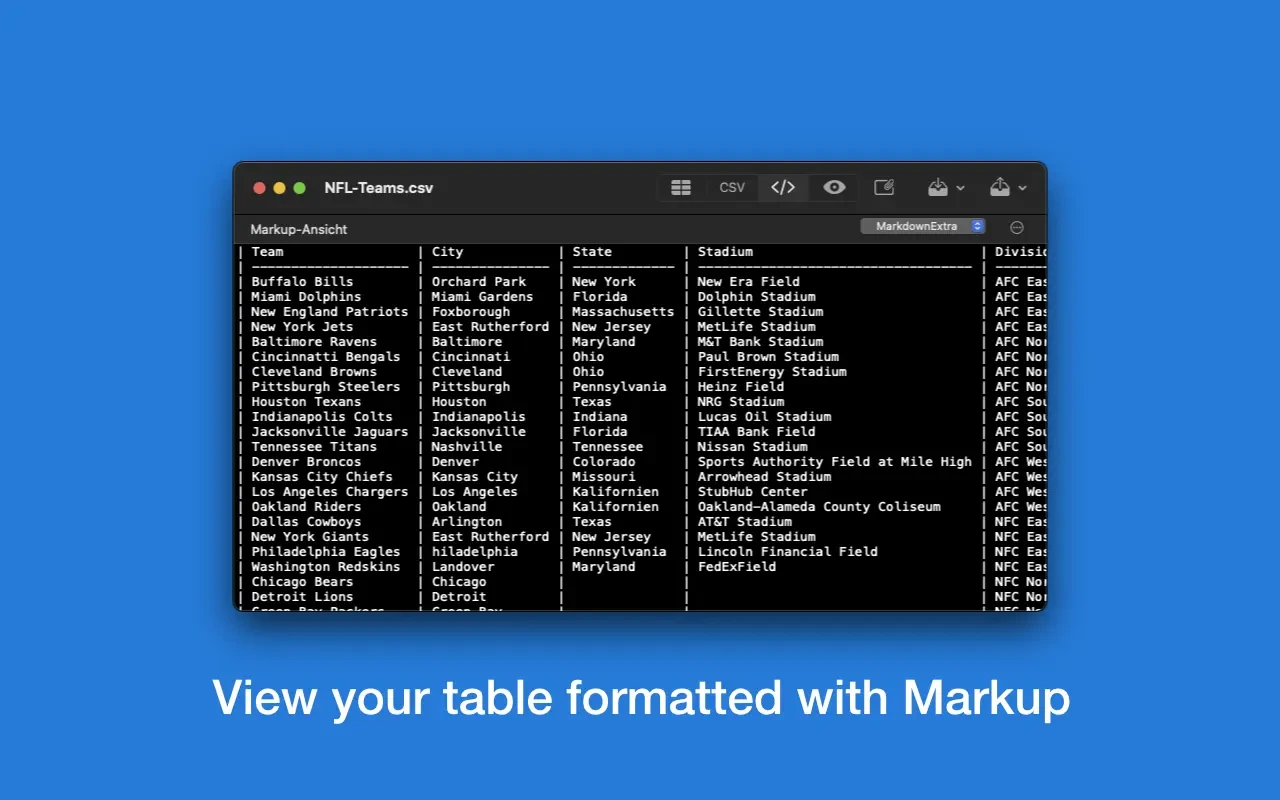Click the circled ellipsis options icon
1280x800 pixels.
(1017, 228)
